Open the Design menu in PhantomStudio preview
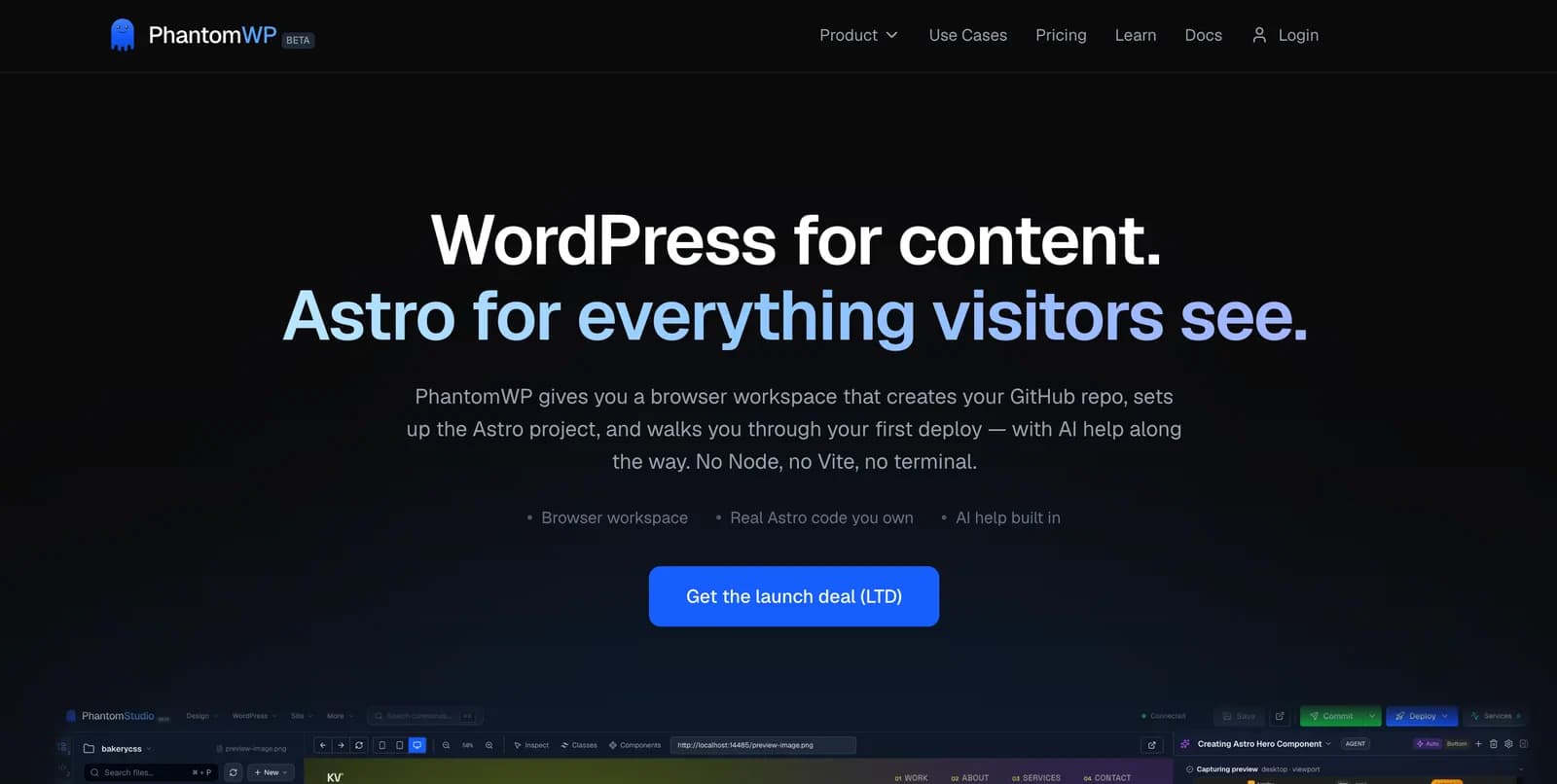1557x784 pixels. click(201, 716)
